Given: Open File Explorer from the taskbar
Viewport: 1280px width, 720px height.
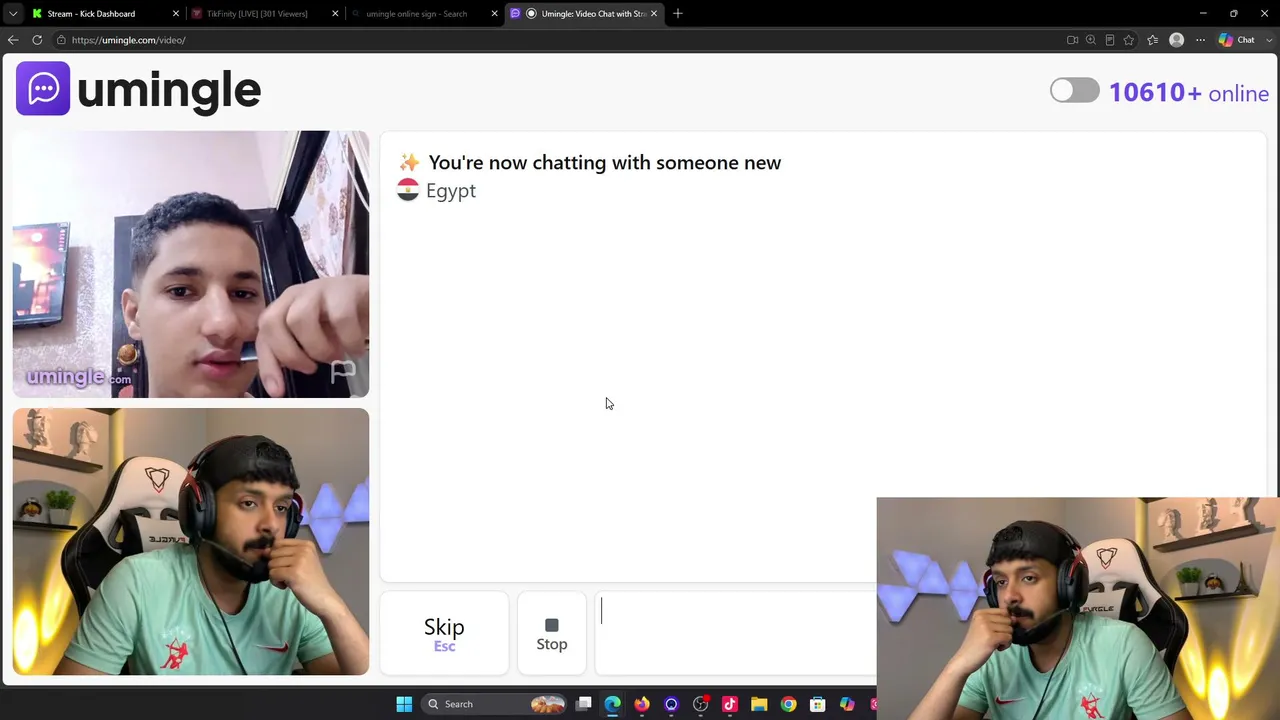Looking at the screenshot, I should tap(759, 704).
